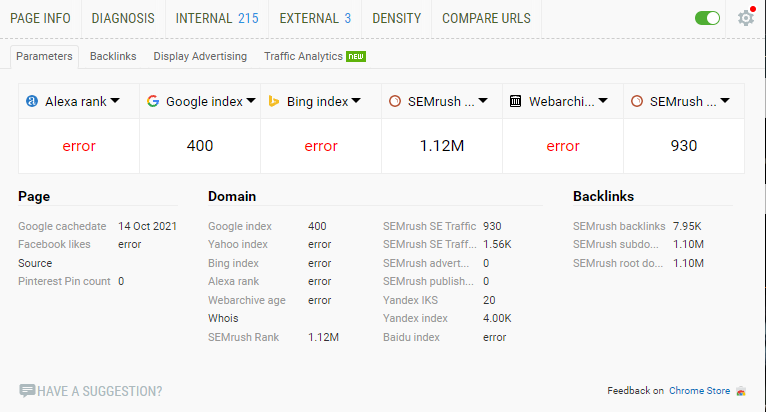Viewport: 766px width, 412px height.
Task: Click the first SEMrush circle icon
Action: [x=395, y=101]
